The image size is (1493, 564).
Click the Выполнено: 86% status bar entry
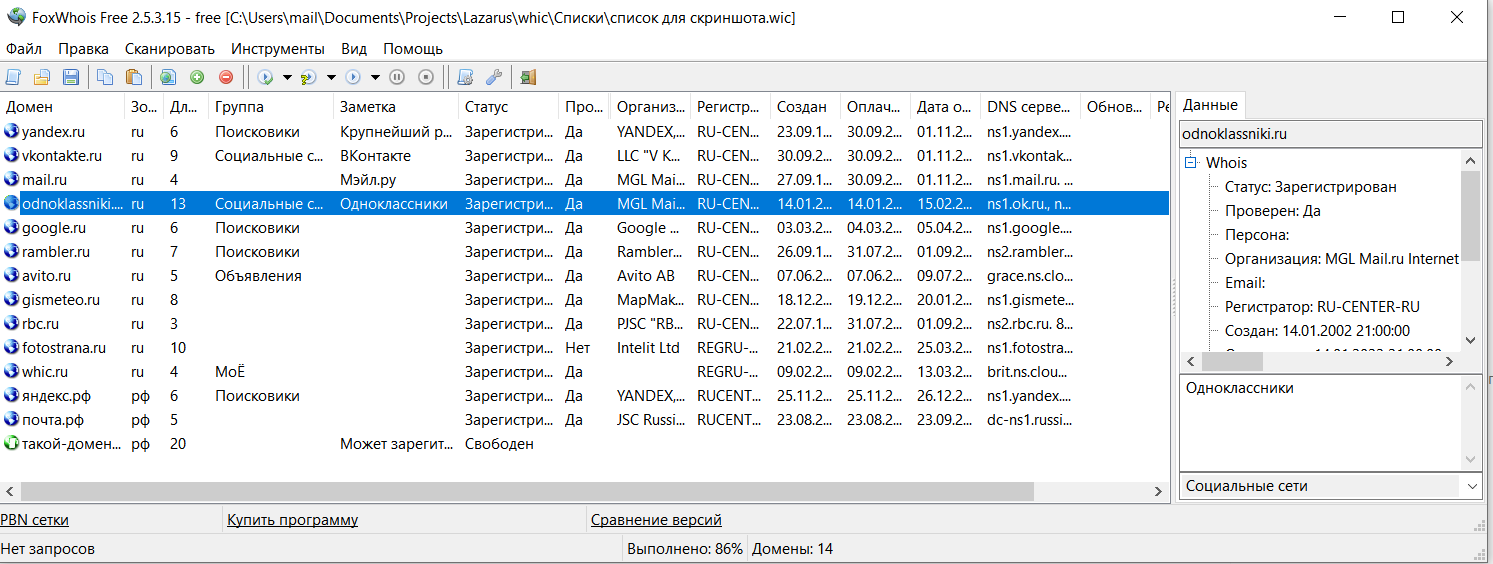(x=685, y=549)
